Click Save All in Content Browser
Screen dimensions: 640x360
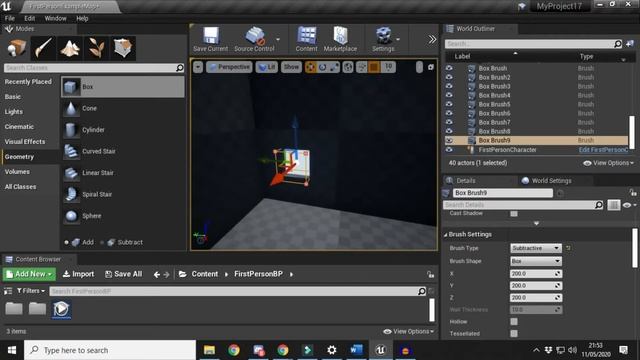pos(123,274)
